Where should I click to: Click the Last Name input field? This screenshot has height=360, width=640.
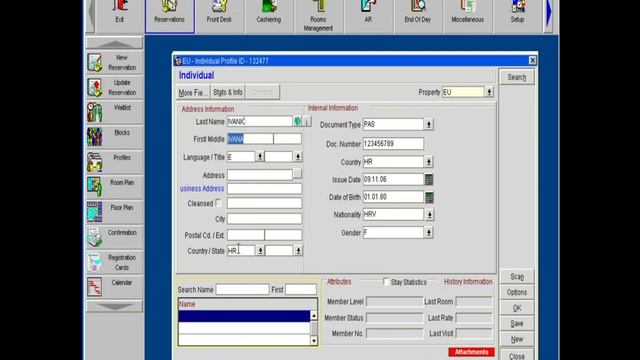coord(260,121)
